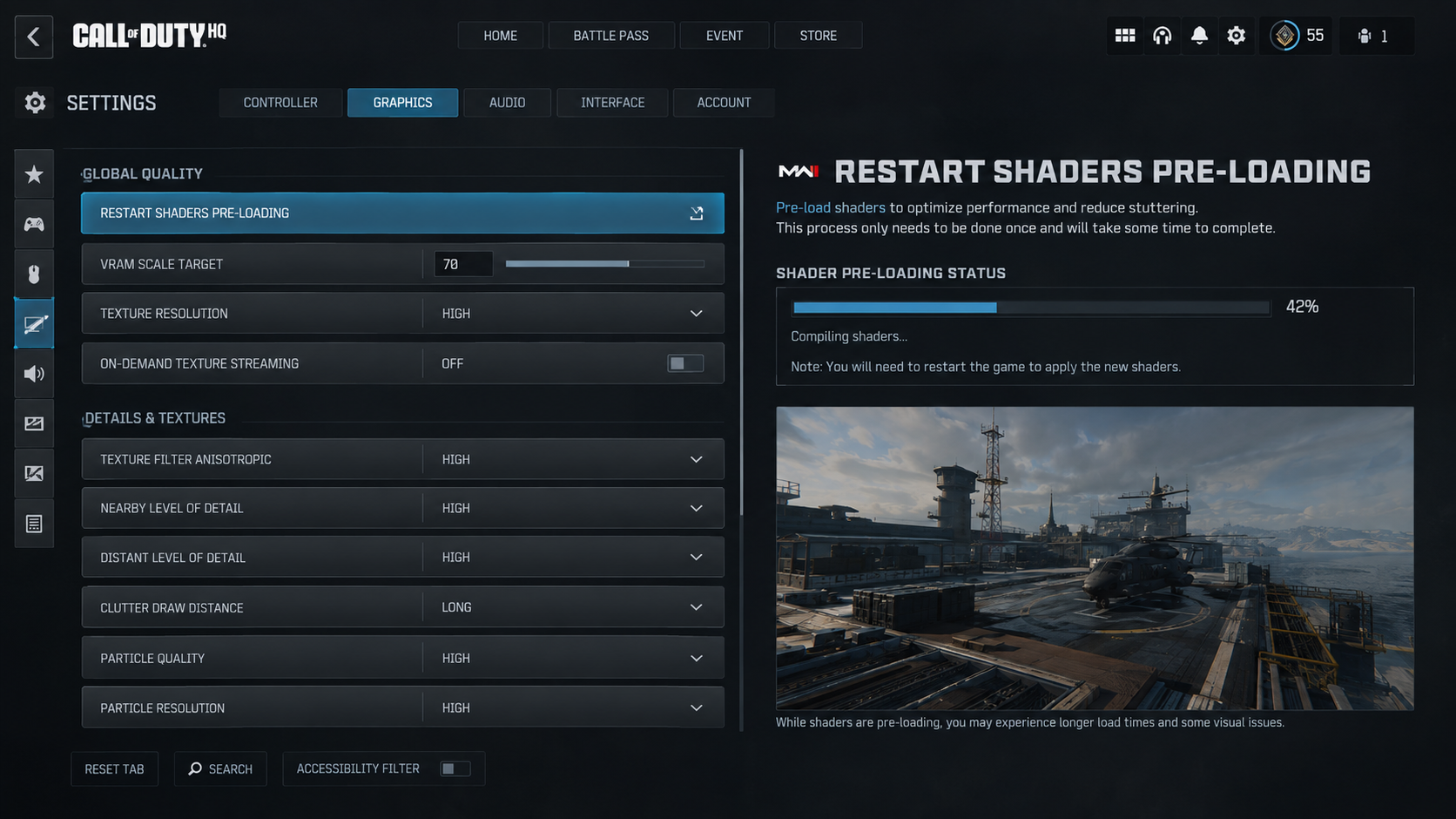1456x819 pixels.
Task: Click the player rank emblem icon
Action: click(x=1284, y=36)
